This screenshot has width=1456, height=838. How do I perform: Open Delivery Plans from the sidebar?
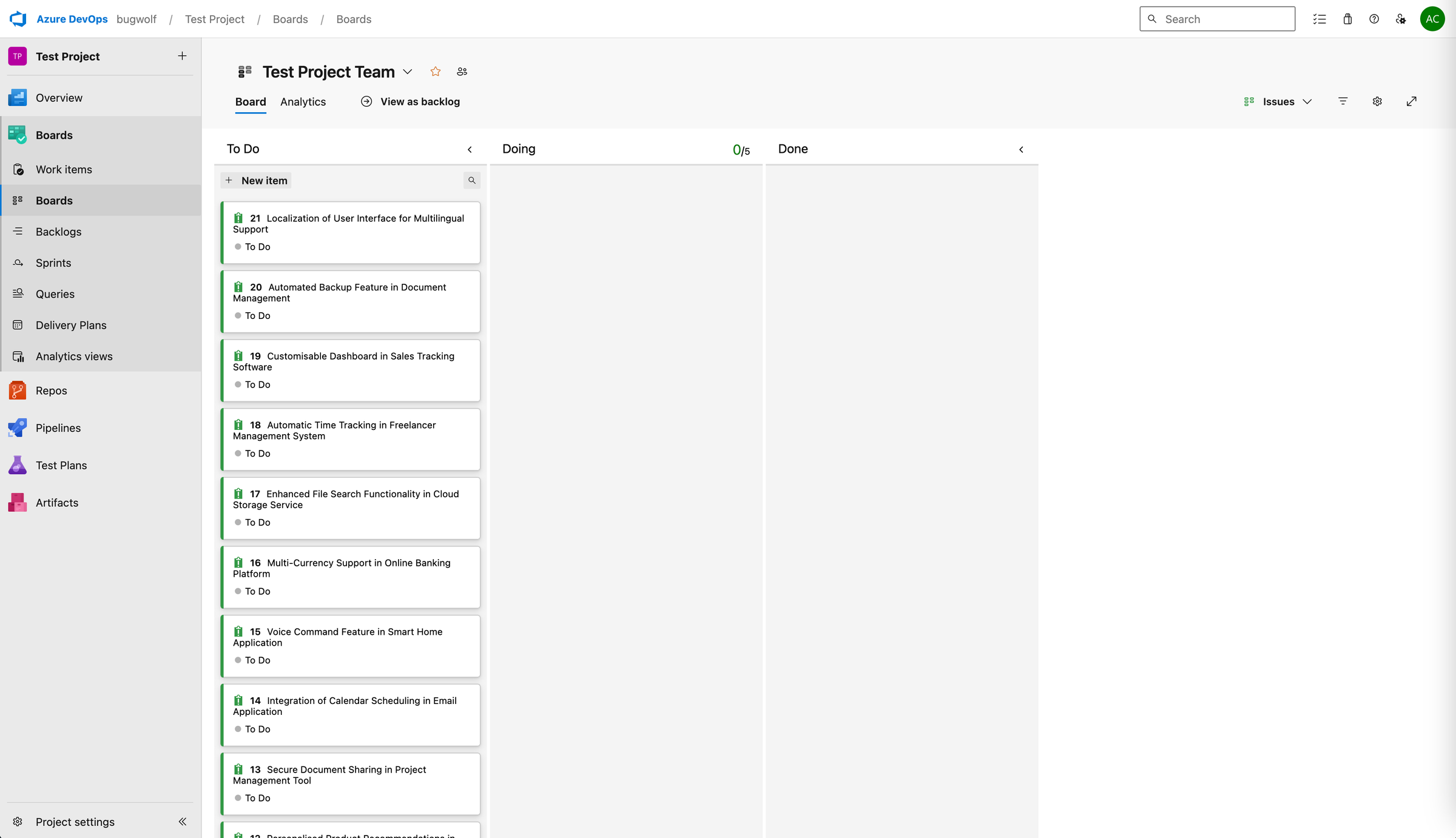coord(71,325)
